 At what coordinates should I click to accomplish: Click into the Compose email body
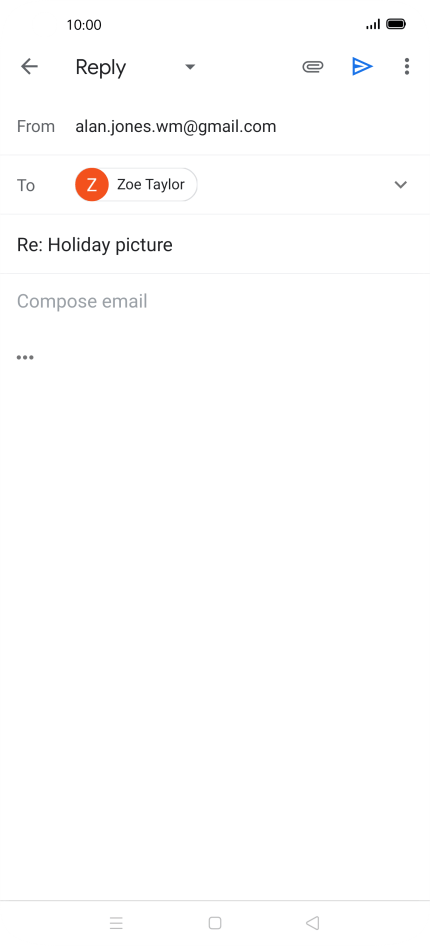(x=215, y=301)
